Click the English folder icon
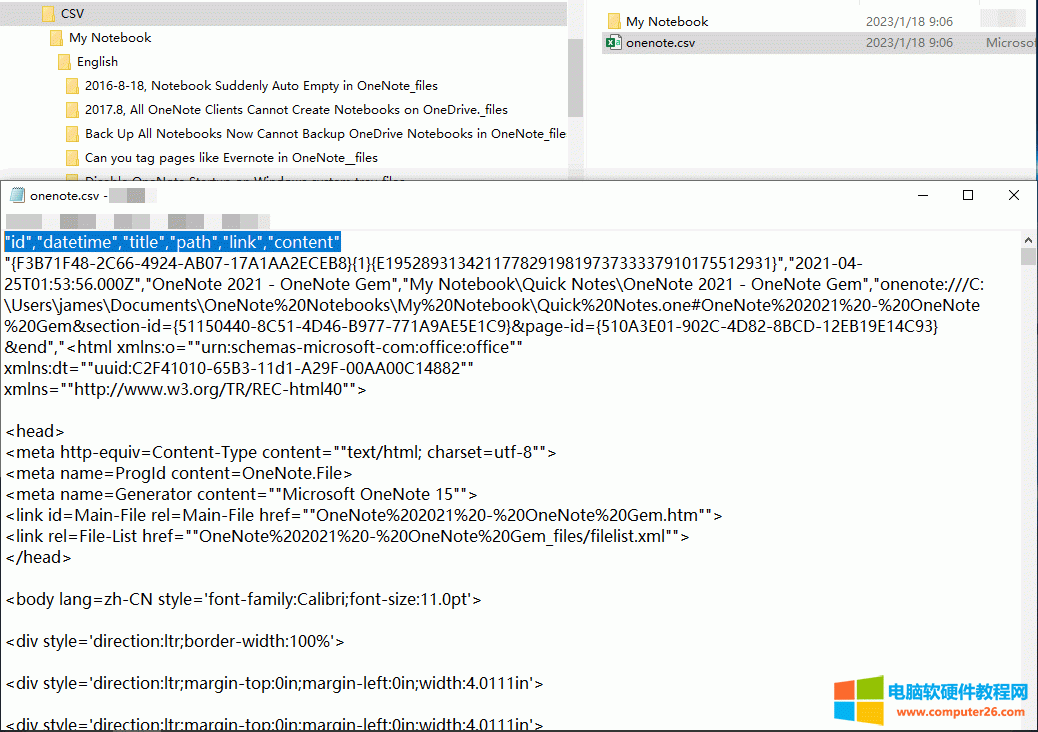 click(65, 61)
